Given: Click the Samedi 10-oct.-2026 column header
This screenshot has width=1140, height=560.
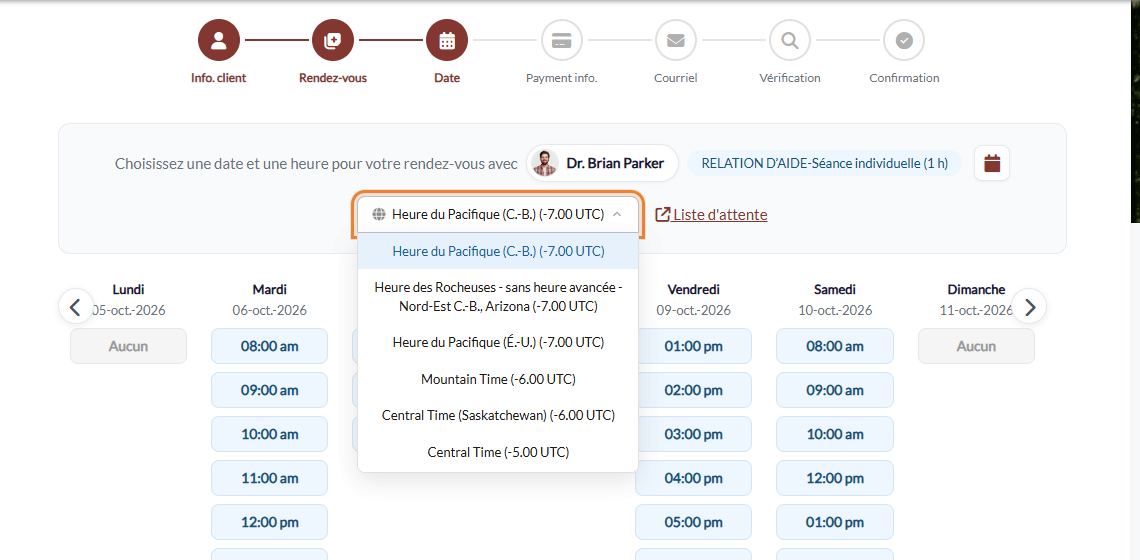Looking at the screenshot, I should pyautogui.click(x=835, y=299).
